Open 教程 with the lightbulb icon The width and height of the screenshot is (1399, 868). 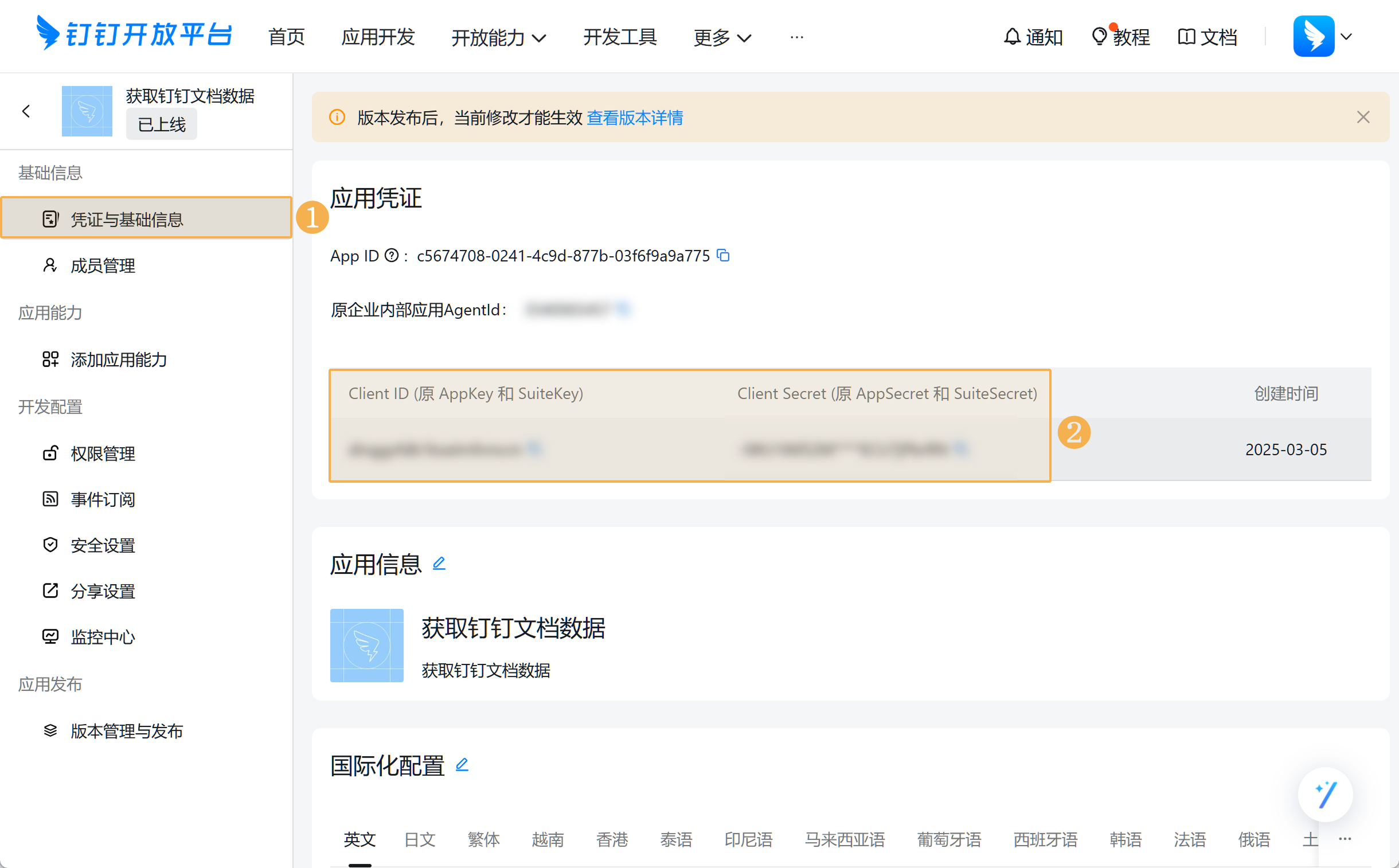tap(1121, 37)
